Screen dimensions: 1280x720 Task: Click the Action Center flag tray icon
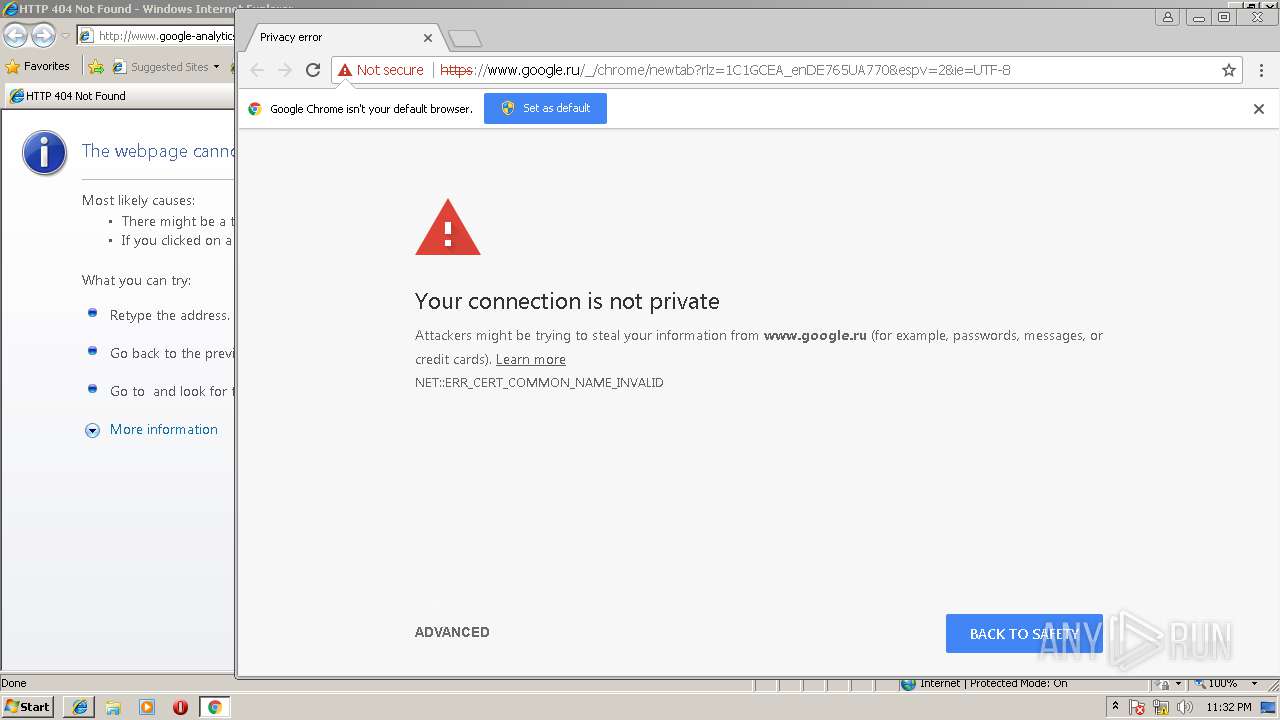point(1138,708)
